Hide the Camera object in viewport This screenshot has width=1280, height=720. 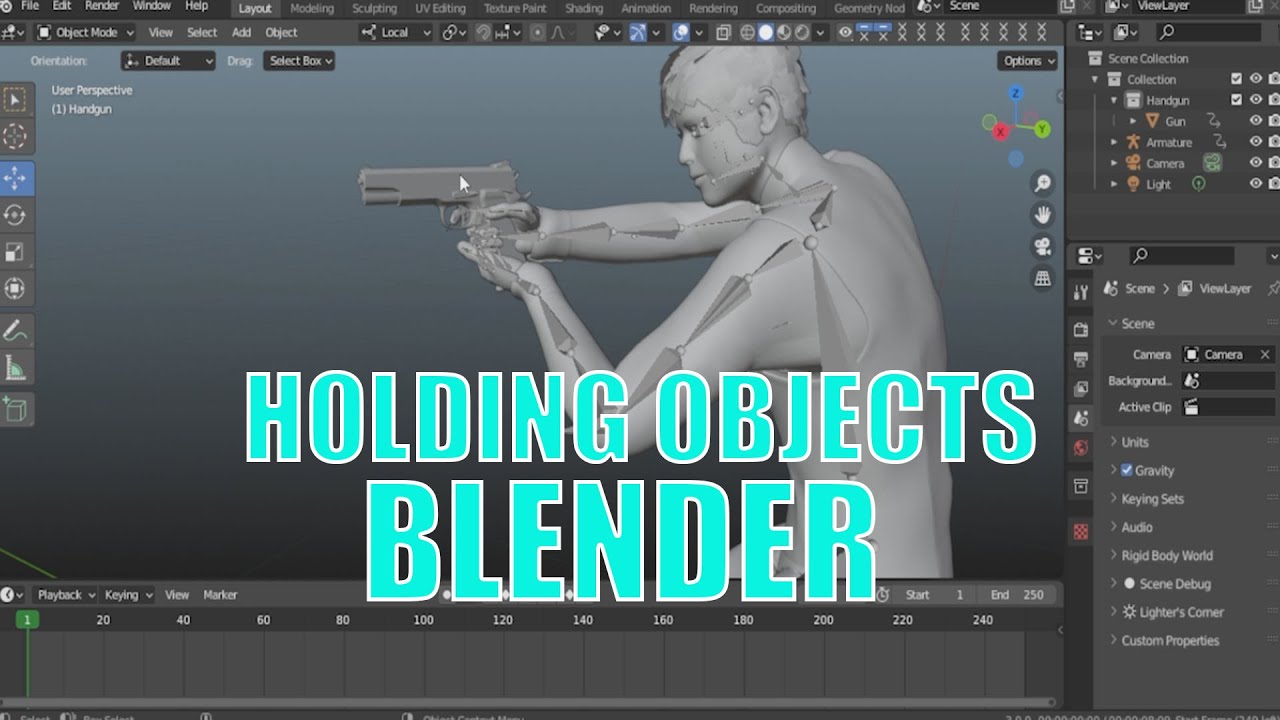point(1256,163)
